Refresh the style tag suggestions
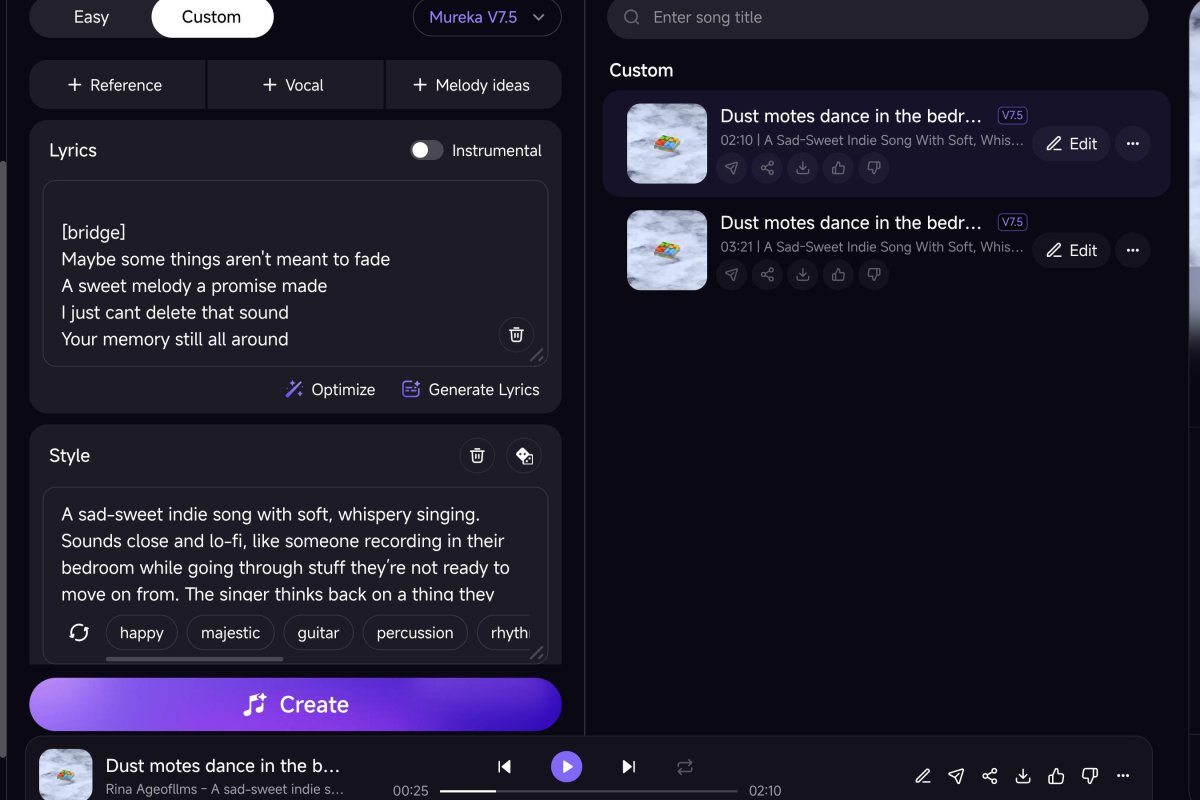Image resolution: width=1200 pixels, height=800 pixels. (x=79, y=632)
